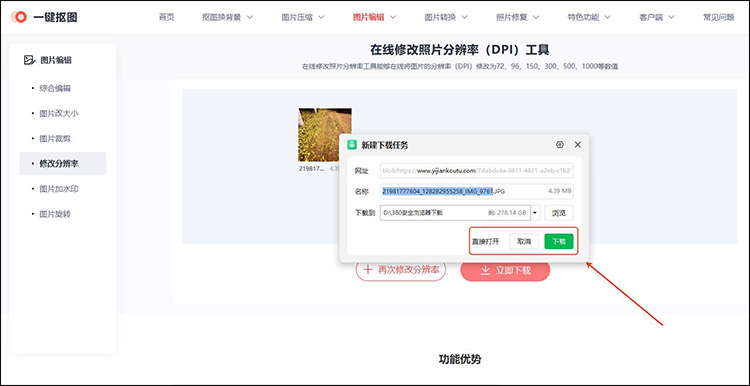Click the pin icon in the download dialog
This screenshot has width=750, height=386.
pyautogui.click(x=560, y=145)
